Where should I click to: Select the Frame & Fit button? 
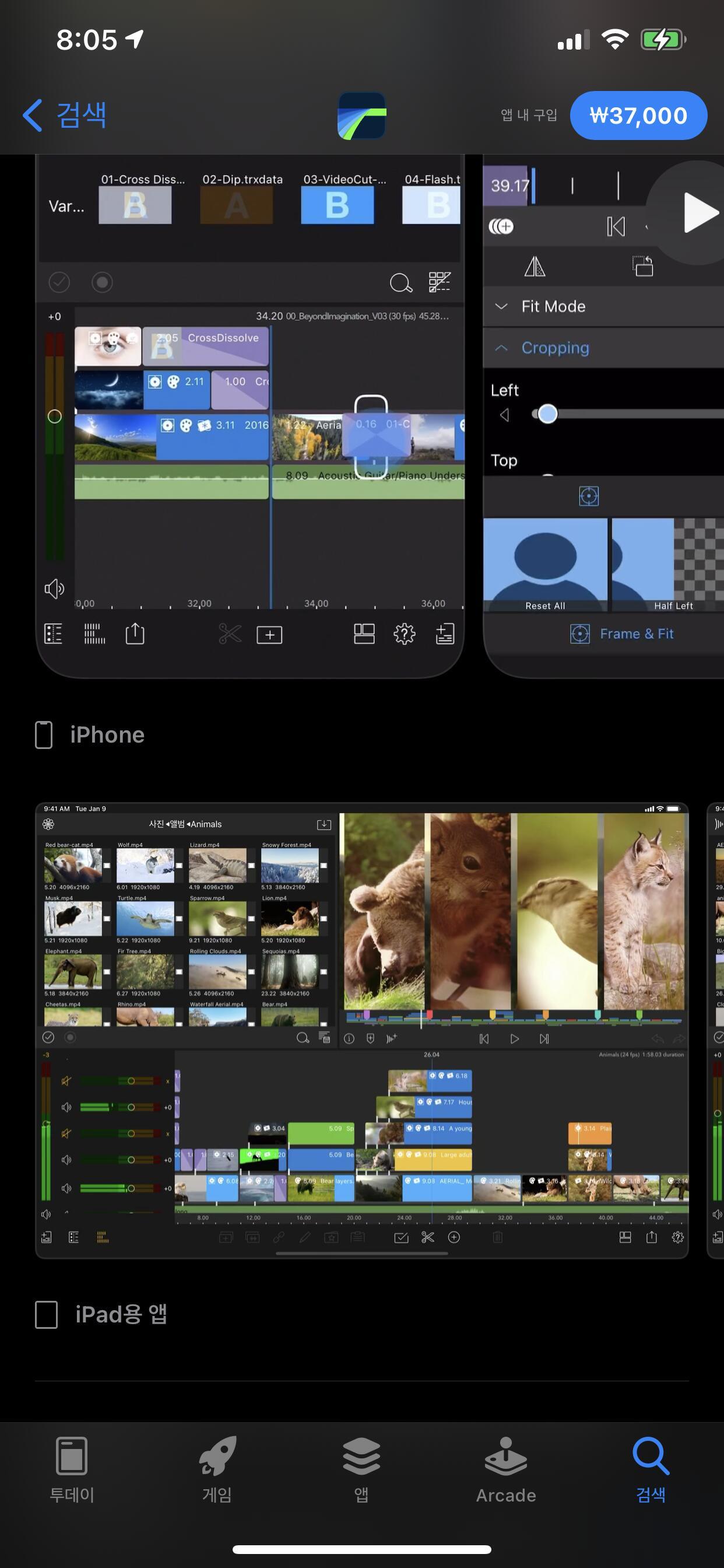click(622, 634)
